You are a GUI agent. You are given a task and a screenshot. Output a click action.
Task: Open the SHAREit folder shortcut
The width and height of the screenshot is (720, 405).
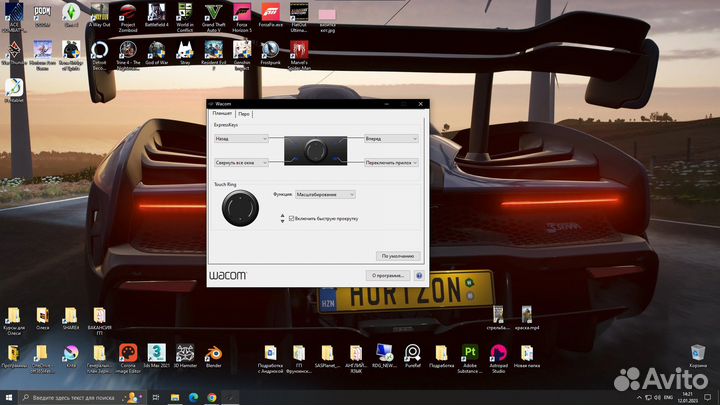[x=71, y=319]
